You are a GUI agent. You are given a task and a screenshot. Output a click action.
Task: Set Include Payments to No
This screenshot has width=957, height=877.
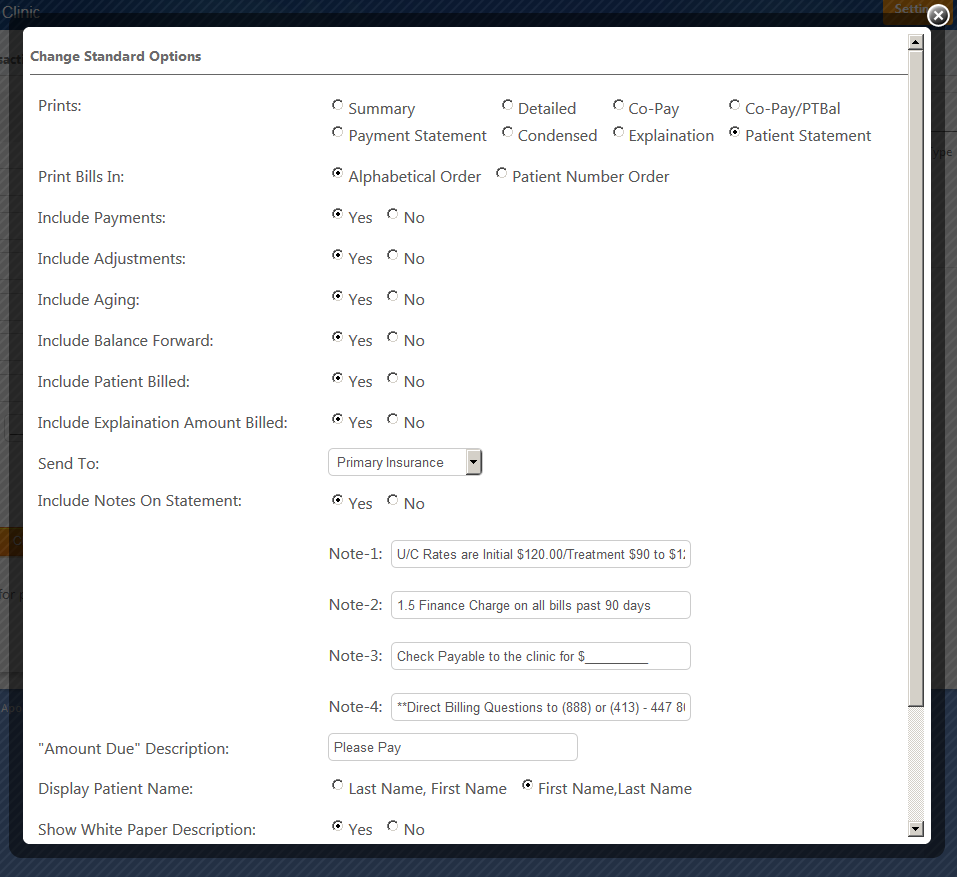(393, 215)
